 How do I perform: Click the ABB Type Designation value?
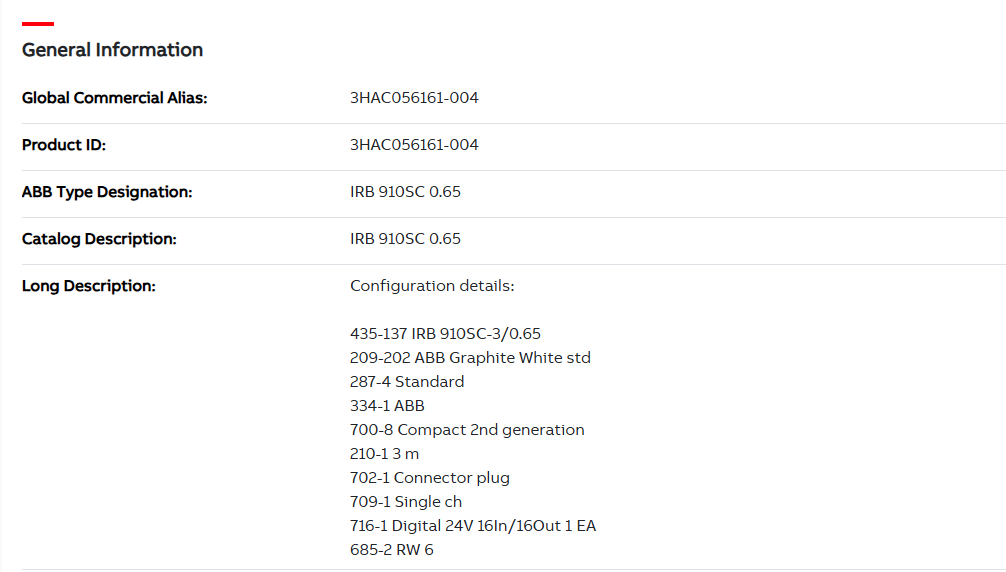point(405,192)
